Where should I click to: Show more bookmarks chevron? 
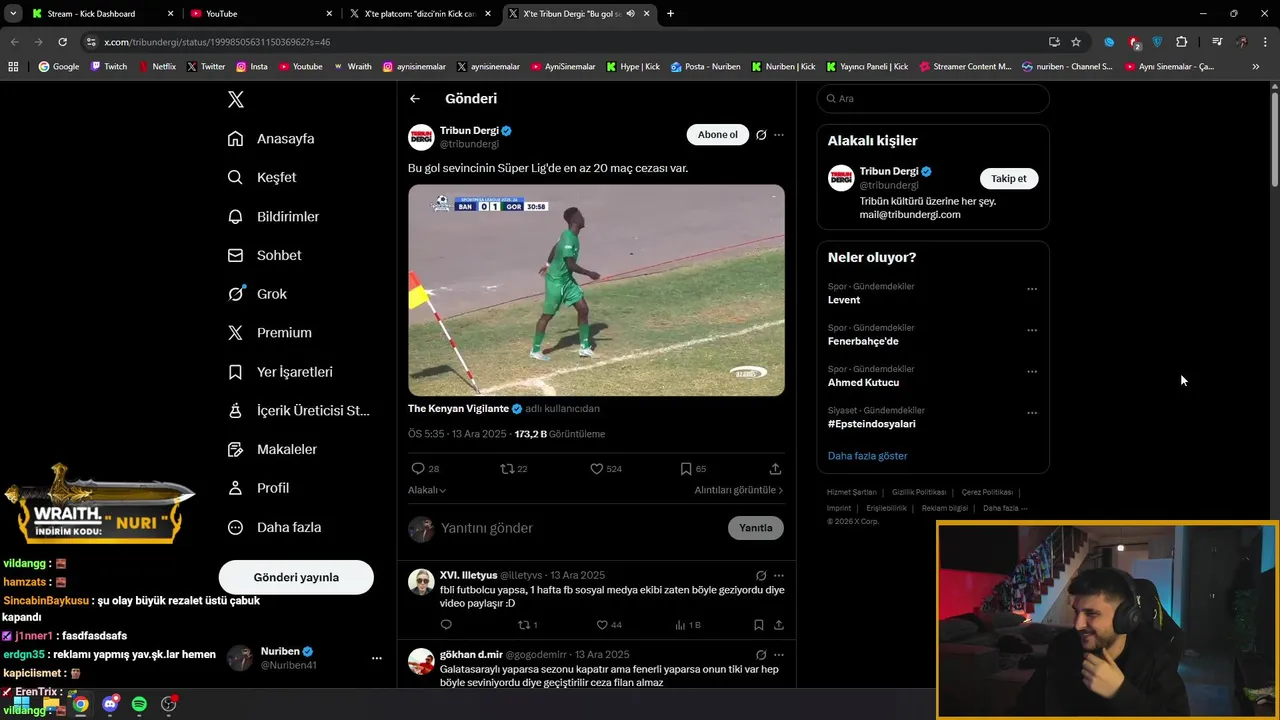pyautogui.click(x=1256, y=67)
